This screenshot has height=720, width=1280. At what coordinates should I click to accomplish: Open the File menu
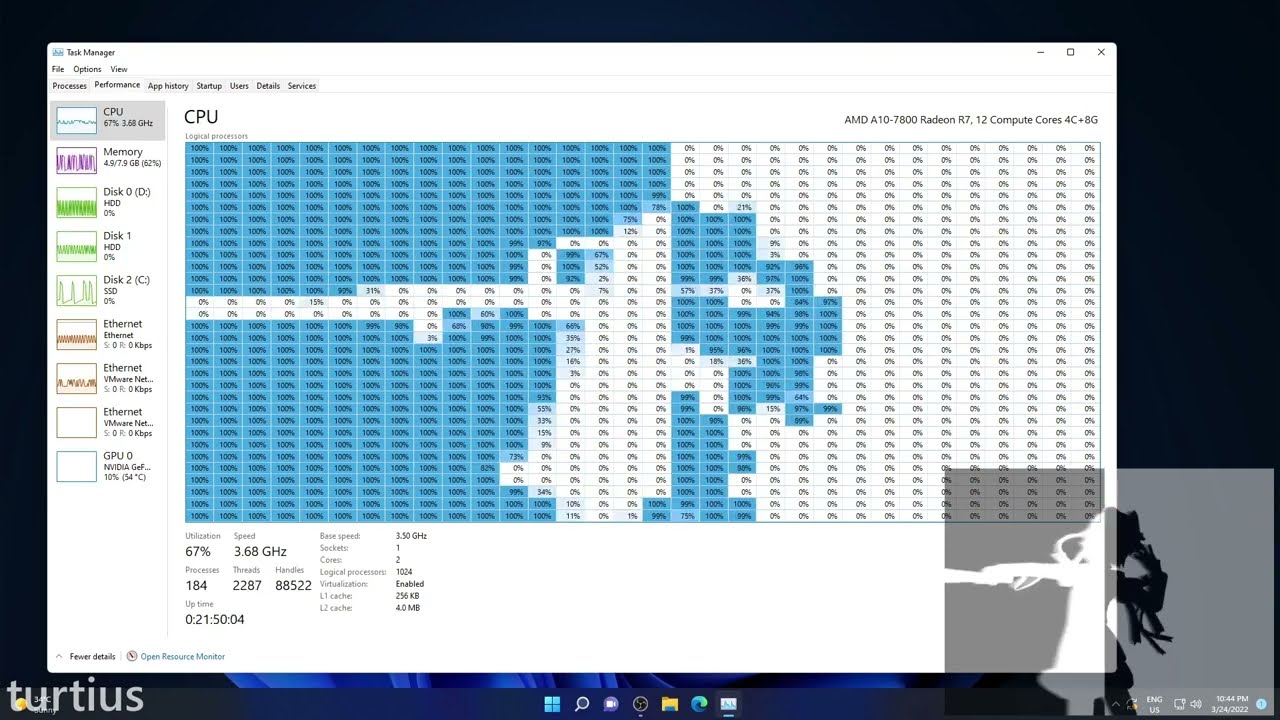pos(58,69)
